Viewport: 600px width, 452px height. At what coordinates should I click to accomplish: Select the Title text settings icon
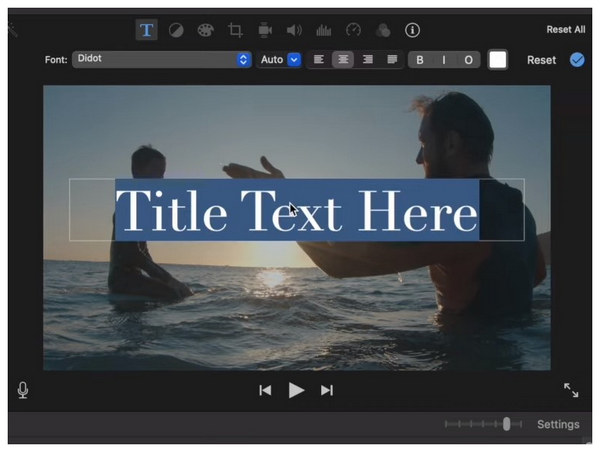click(x=146, y=30)
